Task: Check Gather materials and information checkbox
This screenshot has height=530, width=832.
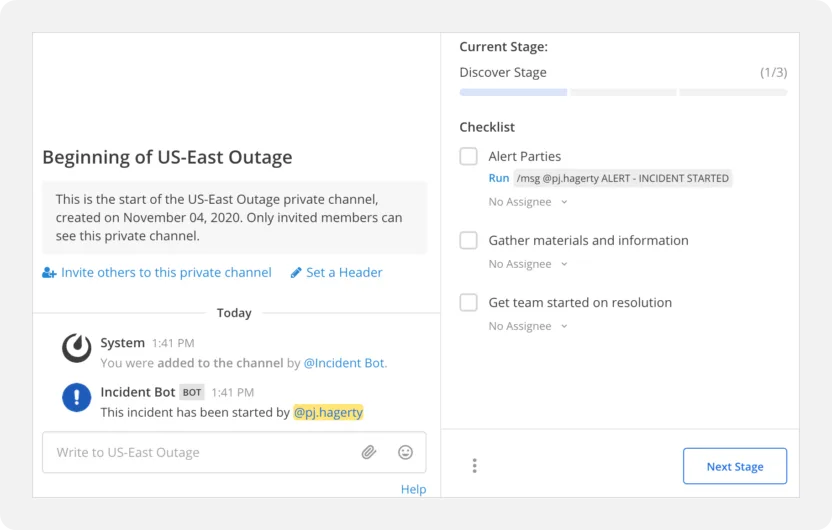Action: click(469, 240)
